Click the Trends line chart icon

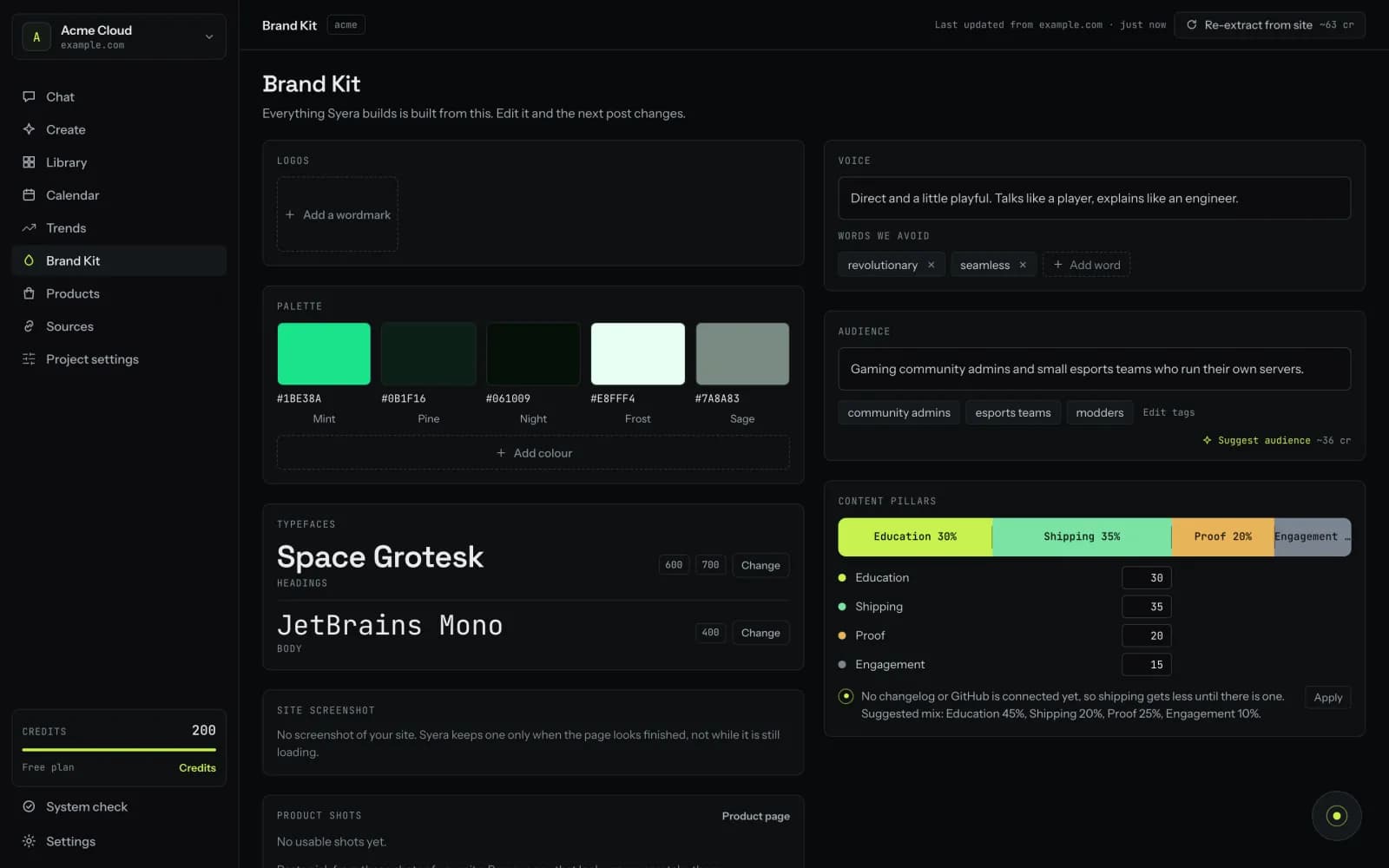(29, 228)
